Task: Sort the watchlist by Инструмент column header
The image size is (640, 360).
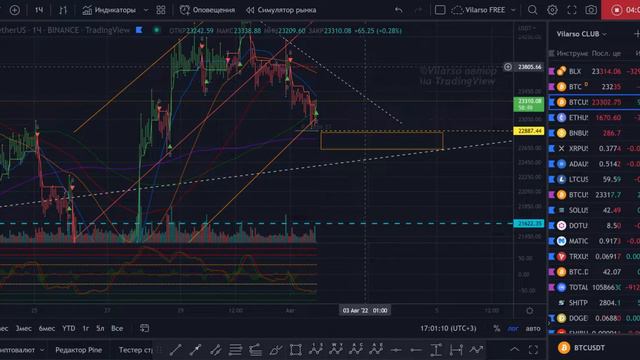Action: click(x=572, y=53)
